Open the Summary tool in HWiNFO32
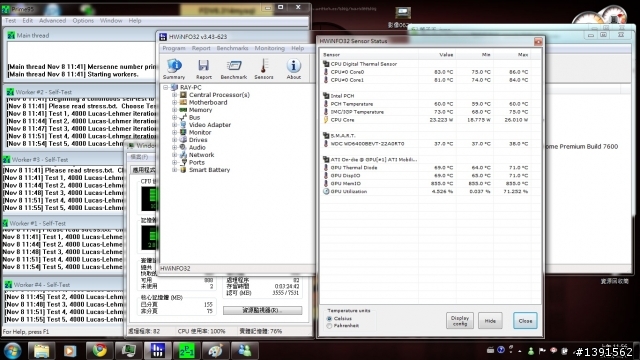 pos(174,68)
